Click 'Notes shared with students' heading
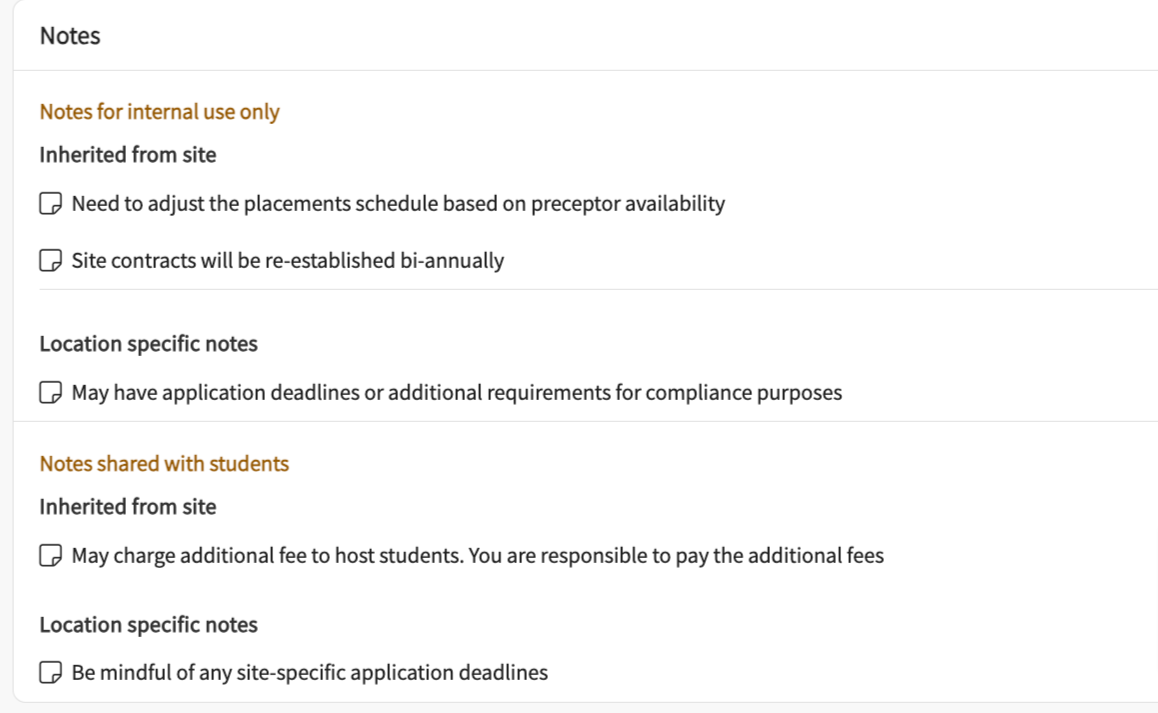 (x=164, y=464)
